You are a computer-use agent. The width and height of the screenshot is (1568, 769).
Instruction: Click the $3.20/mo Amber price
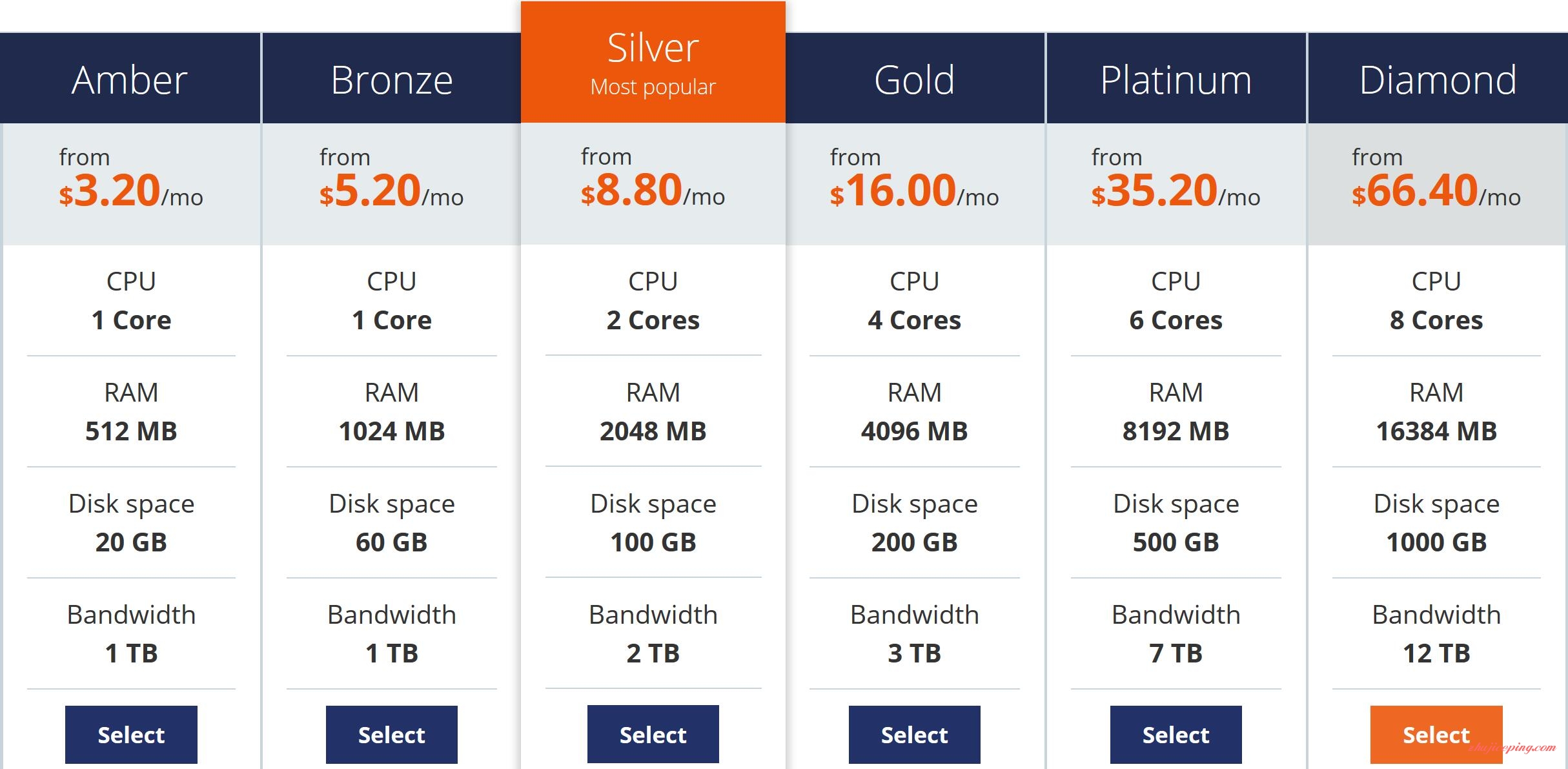click(131, 190)
